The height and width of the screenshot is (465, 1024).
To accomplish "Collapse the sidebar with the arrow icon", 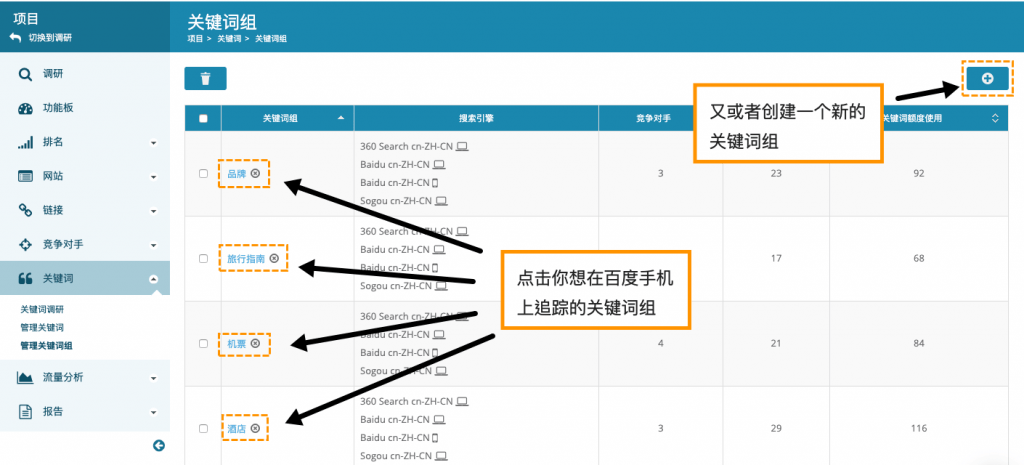I will point(159,445).
